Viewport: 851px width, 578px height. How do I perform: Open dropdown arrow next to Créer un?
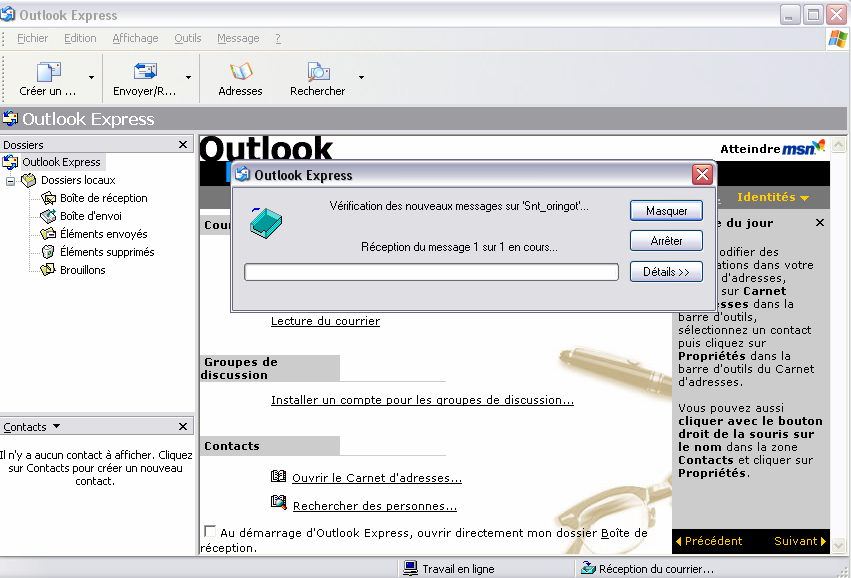(91, 77)
